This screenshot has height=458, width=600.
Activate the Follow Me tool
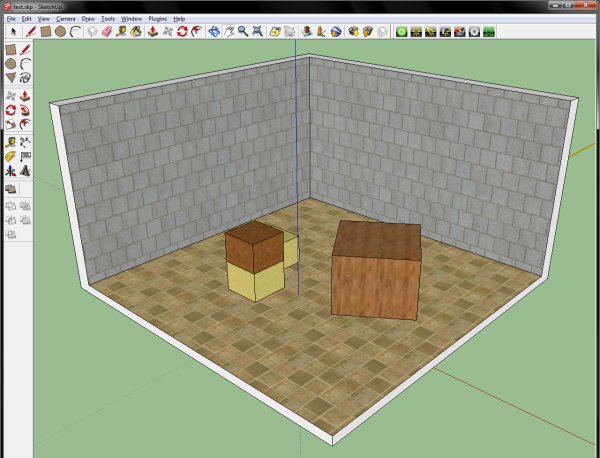[x=25, y=110]
